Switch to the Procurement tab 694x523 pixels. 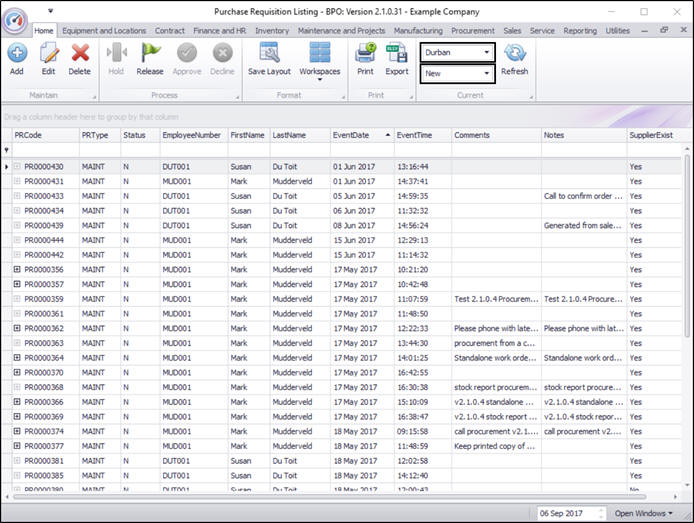click(x=473, y=31)
